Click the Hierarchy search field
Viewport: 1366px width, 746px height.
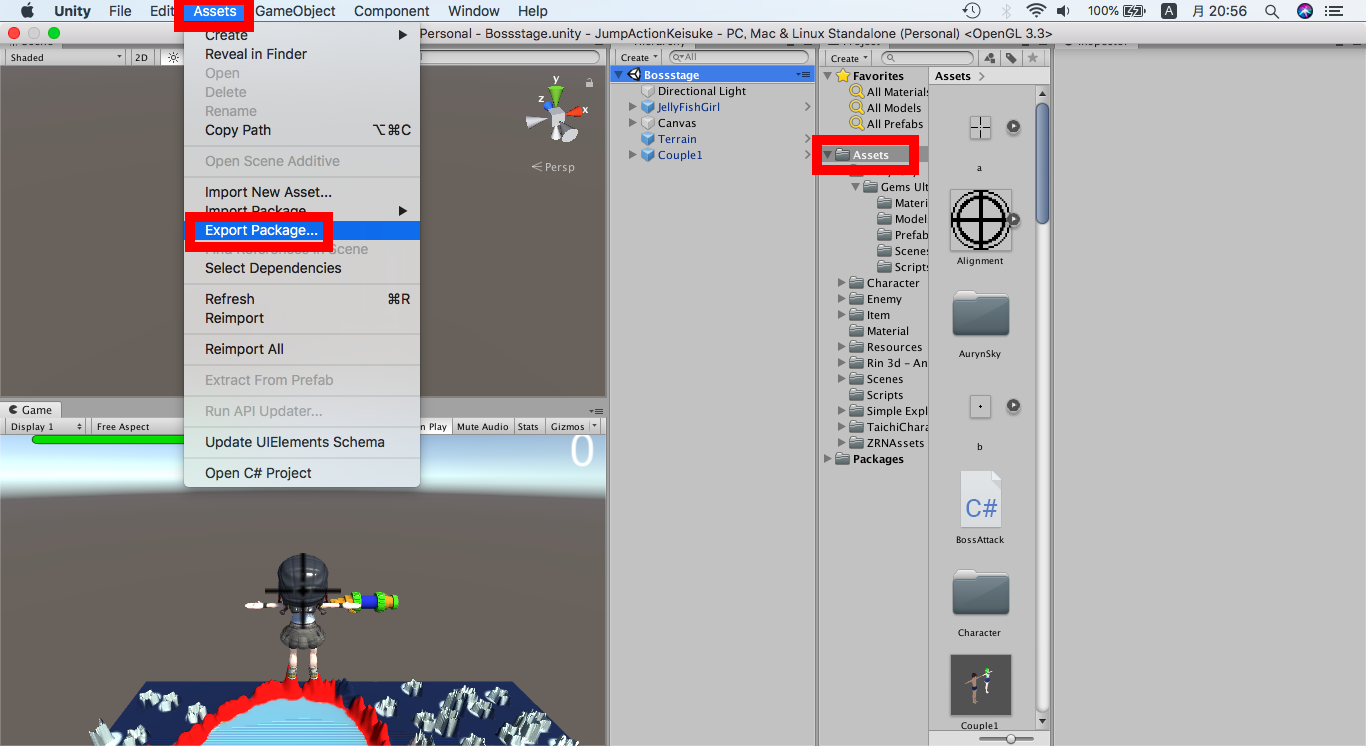(740, 58)
